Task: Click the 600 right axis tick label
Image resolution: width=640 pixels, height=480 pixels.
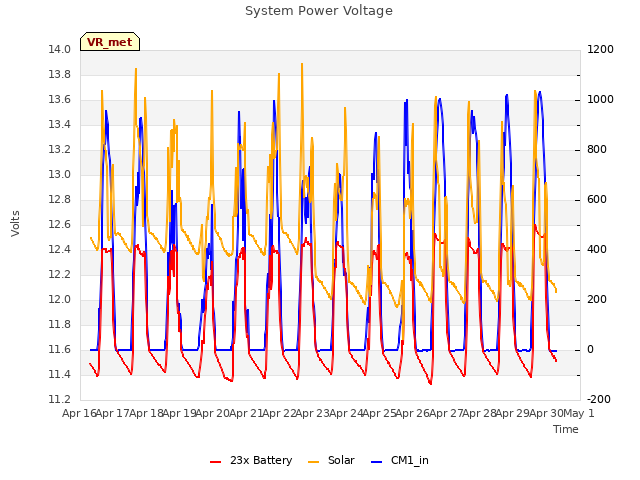Action: pos(597,200)
